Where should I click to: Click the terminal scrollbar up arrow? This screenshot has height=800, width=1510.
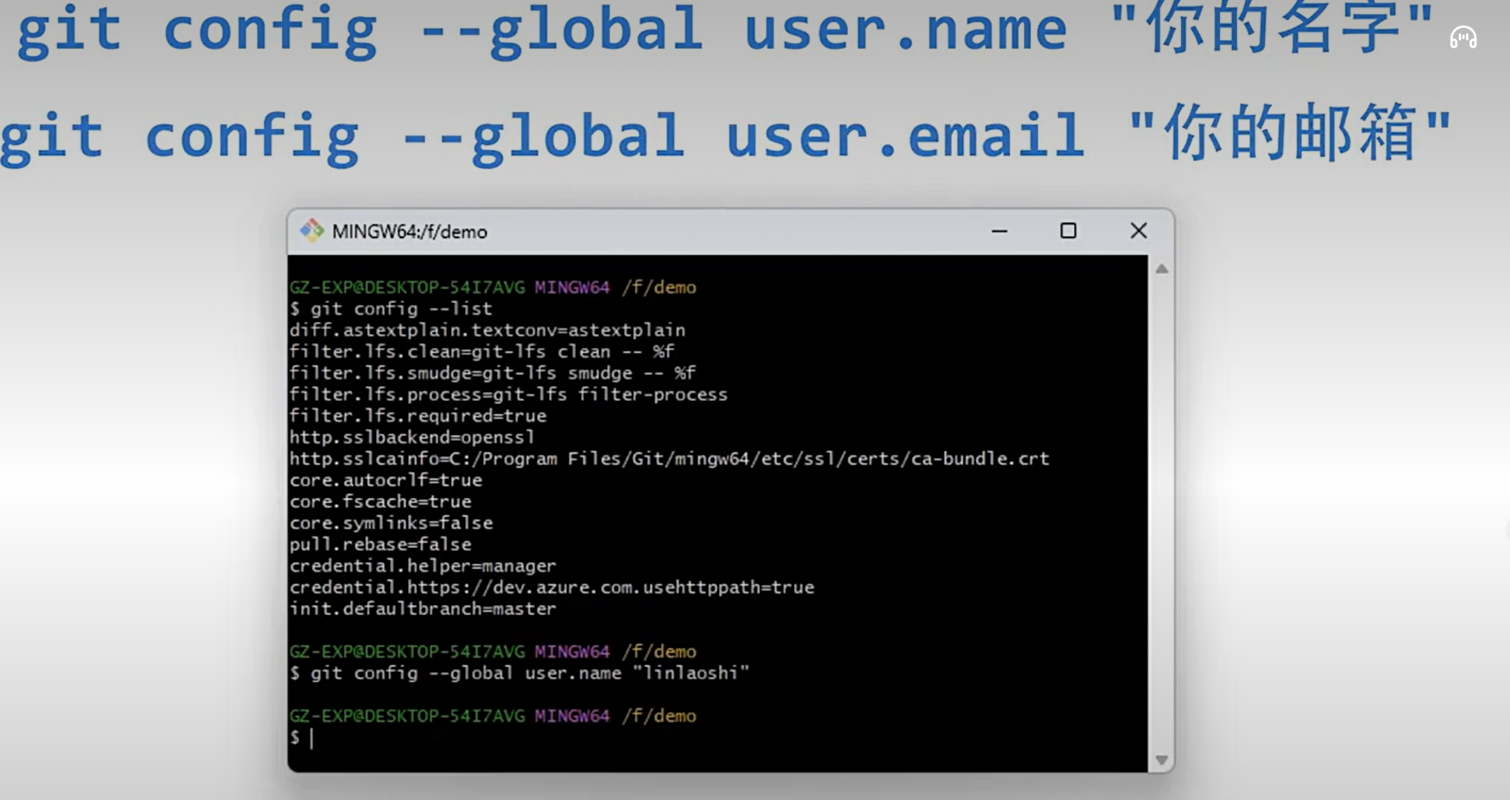pyautogui.click(x=1161, y=269)
